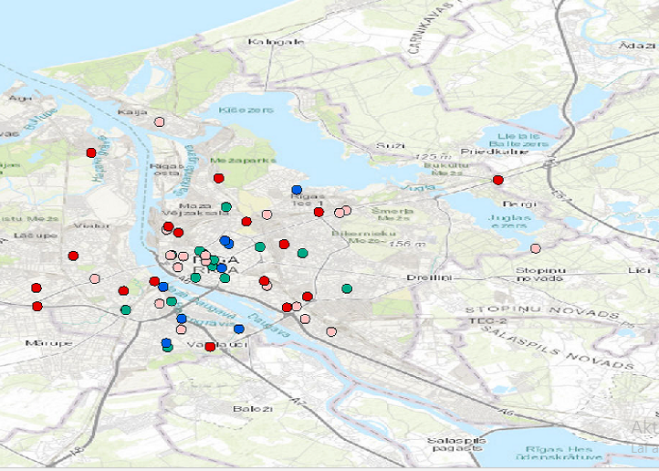Click the Suži place label
The image size is (659, 471).
pyautogui.click(x=383, y=146)
